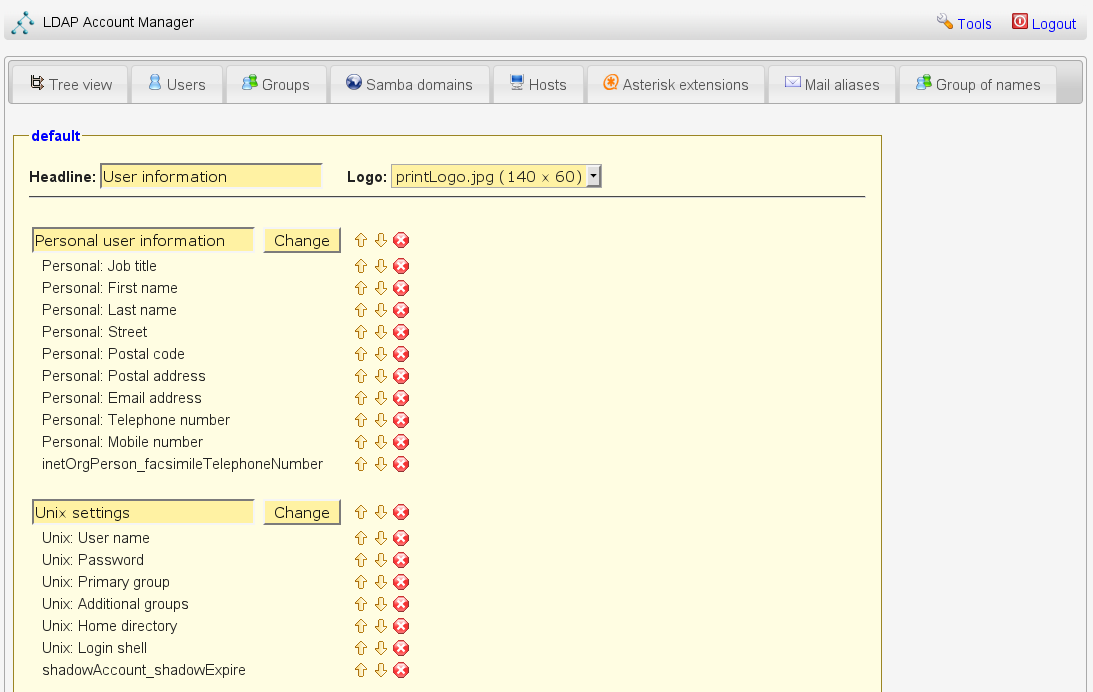Click the Personal: Telephone number label
The image size is (1093, 692).
click(x=136, y=420)
